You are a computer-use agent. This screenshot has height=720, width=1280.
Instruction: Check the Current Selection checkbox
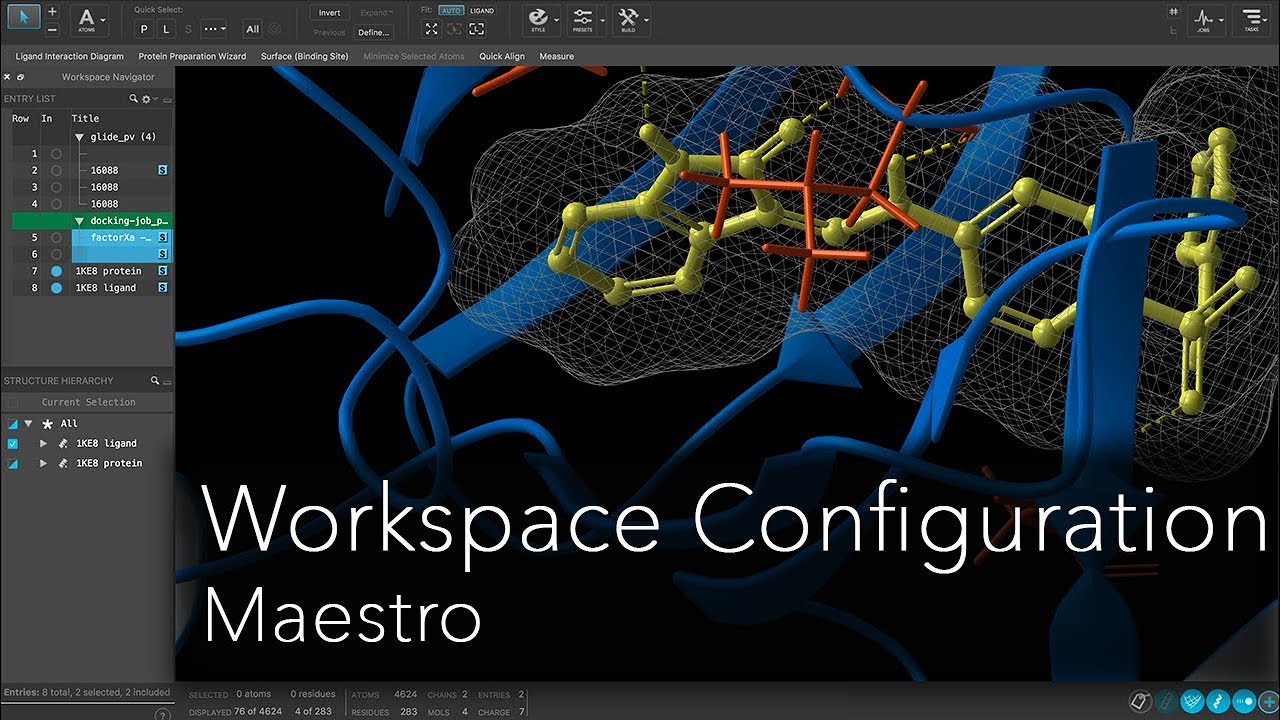[x=13, y=402]
